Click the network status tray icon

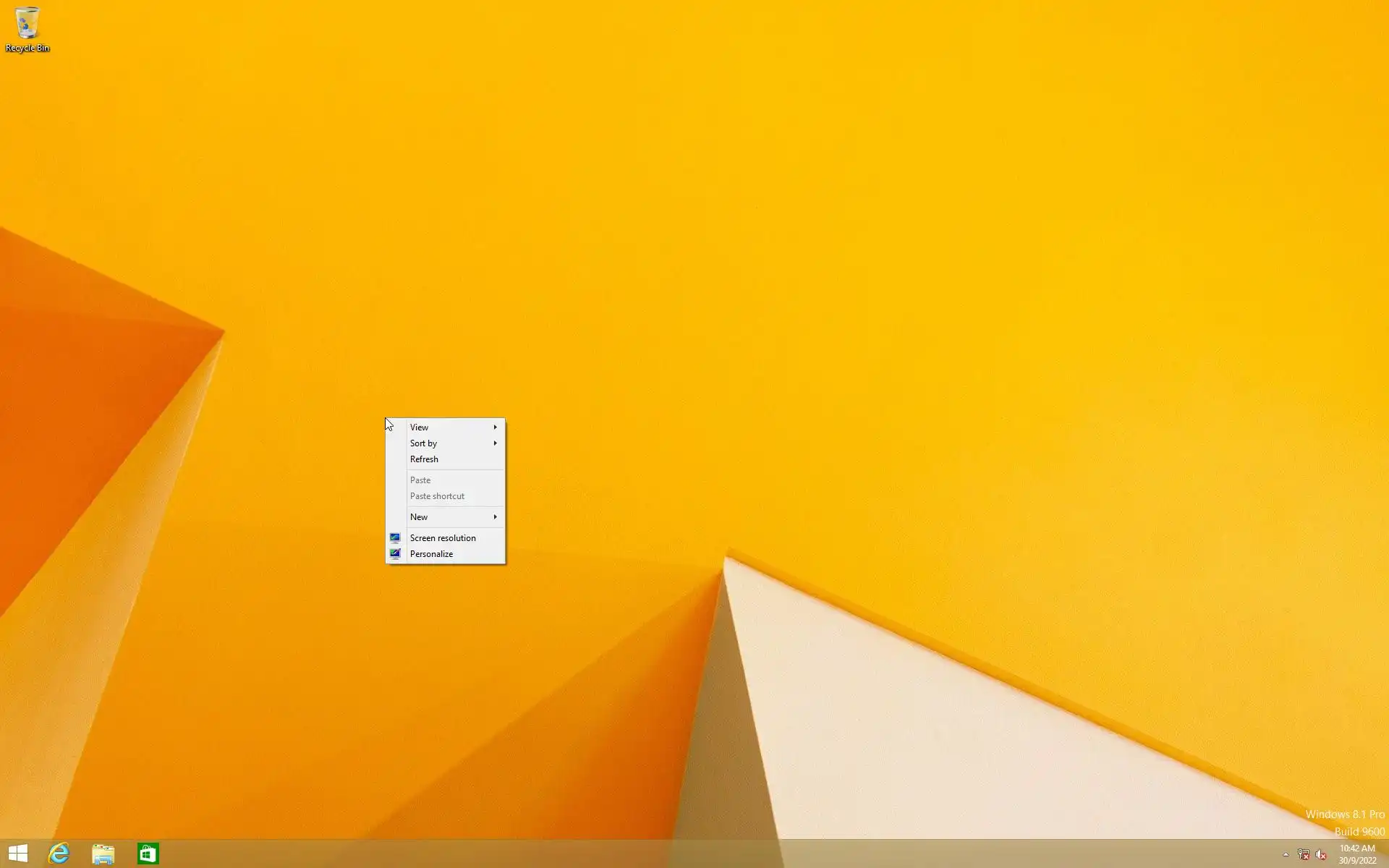[x=1303, y=854]
